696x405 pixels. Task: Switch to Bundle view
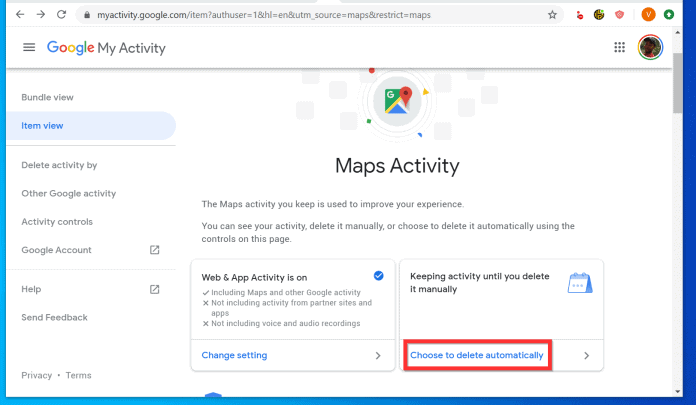pyautogui.click(x=47, y=97)
